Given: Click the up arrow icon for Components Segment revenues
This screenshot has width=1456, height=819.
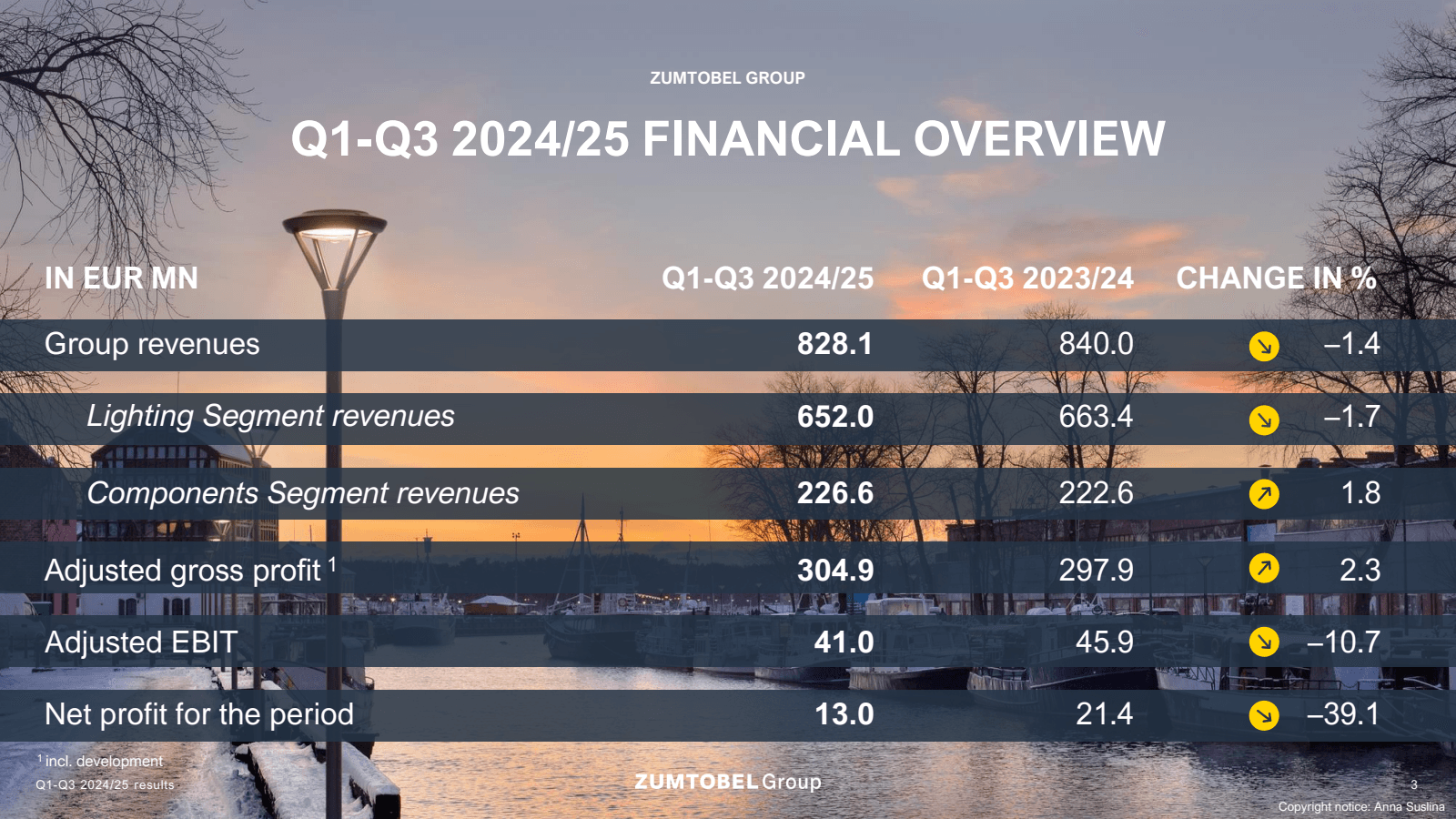Looking at the screenshot, I should [1264, 494].
